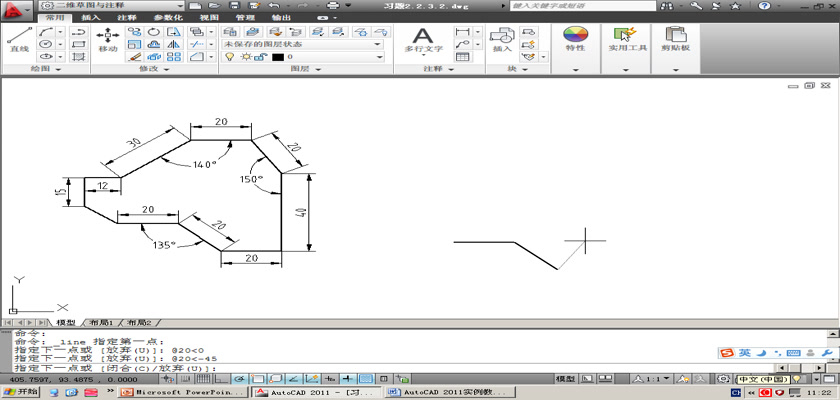Toggle layer 0 freeze sun icon
The width and height of the screenshot is (840, 400).
tap(246, 57)
